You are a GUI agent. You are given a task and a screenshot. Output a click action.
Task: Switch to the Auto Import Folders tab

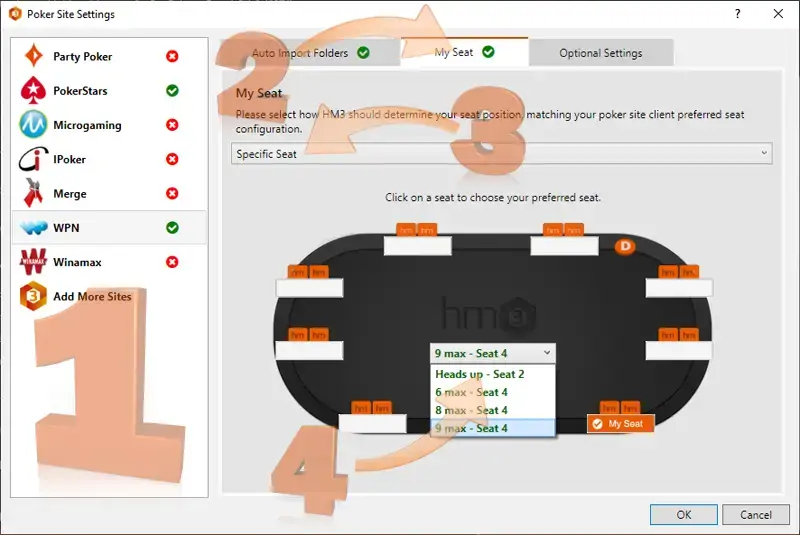click(x=310, y=53)
